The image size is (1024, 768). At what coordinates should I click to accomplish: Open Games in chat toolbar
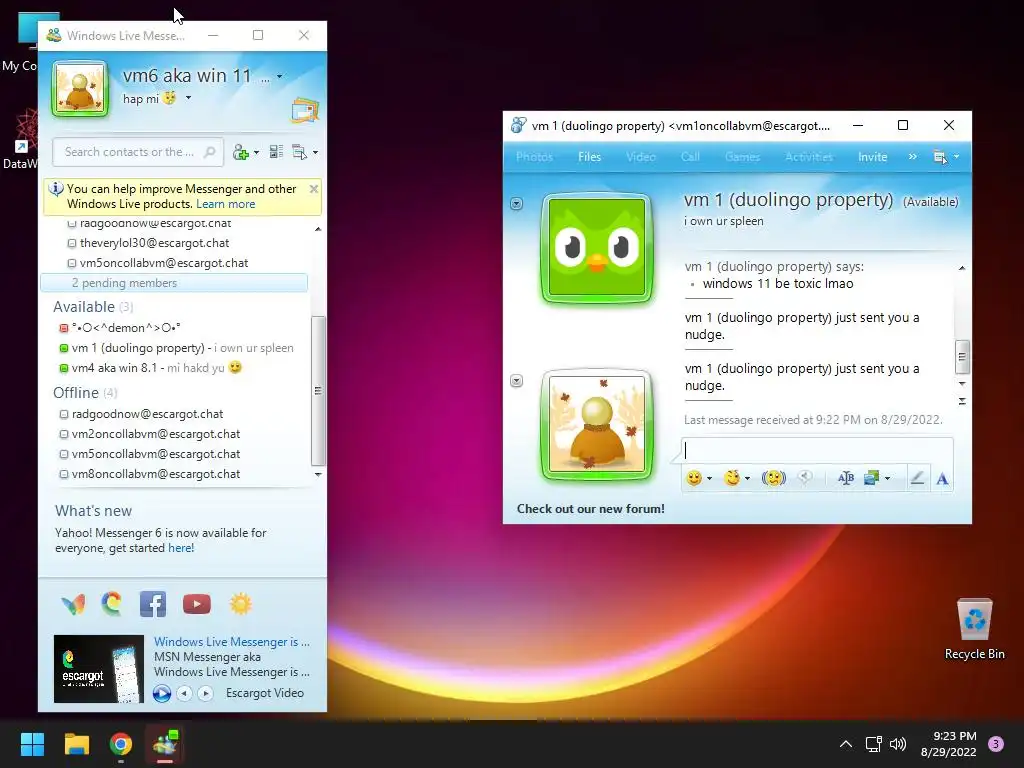pos(742,157)
